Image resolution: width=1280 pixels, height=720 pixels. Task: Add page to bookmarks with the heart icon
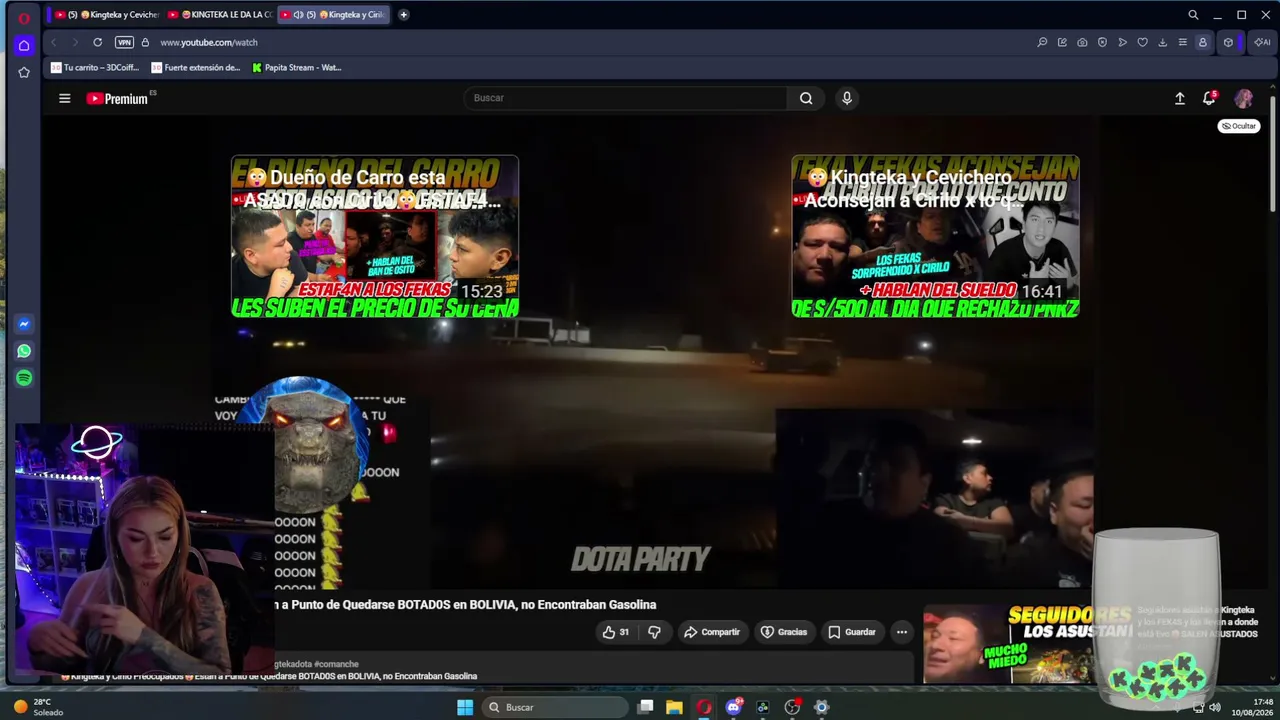click(x=1142, y=42)
